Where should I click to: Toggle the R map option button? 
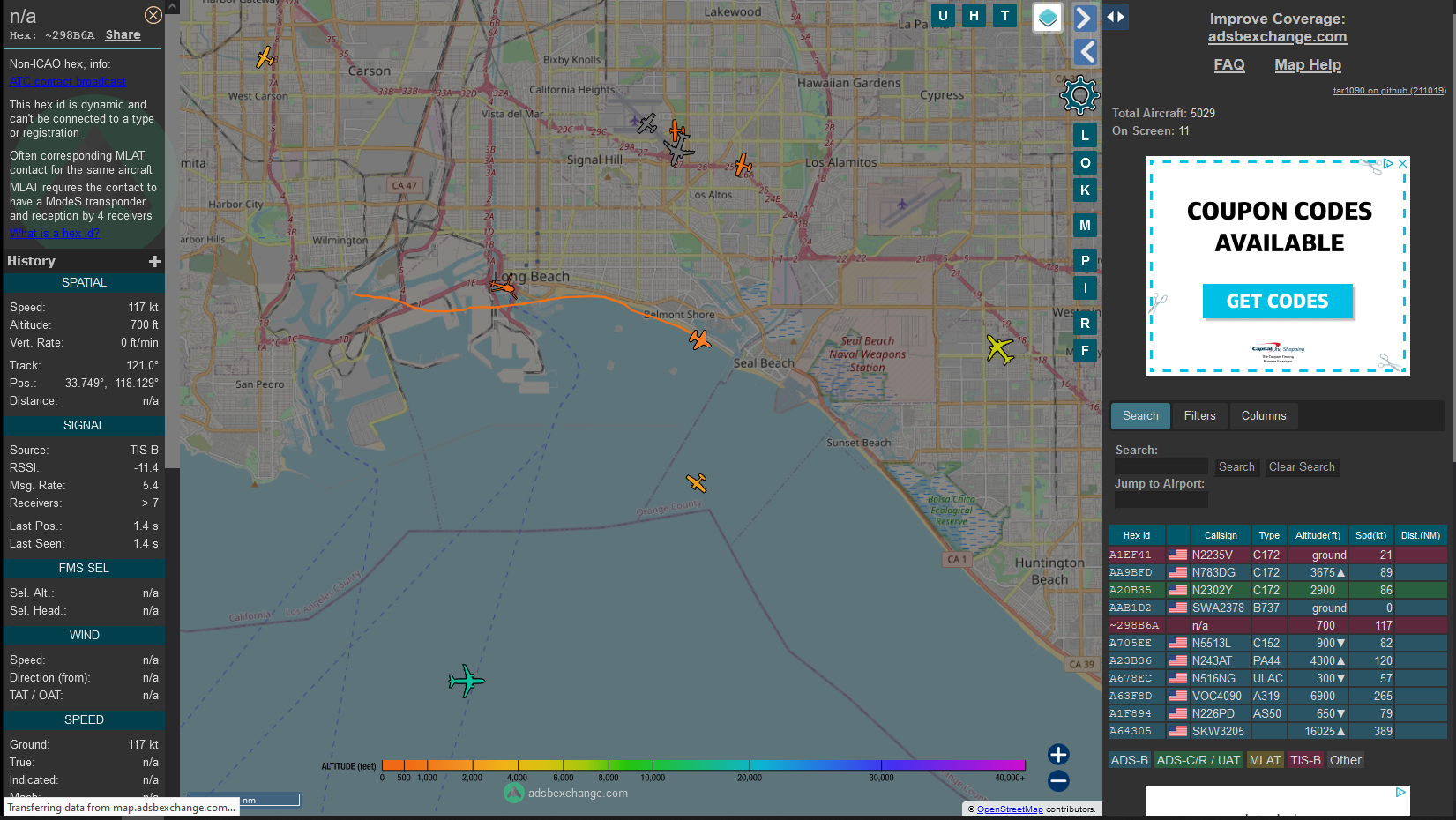coord(1085,324)
